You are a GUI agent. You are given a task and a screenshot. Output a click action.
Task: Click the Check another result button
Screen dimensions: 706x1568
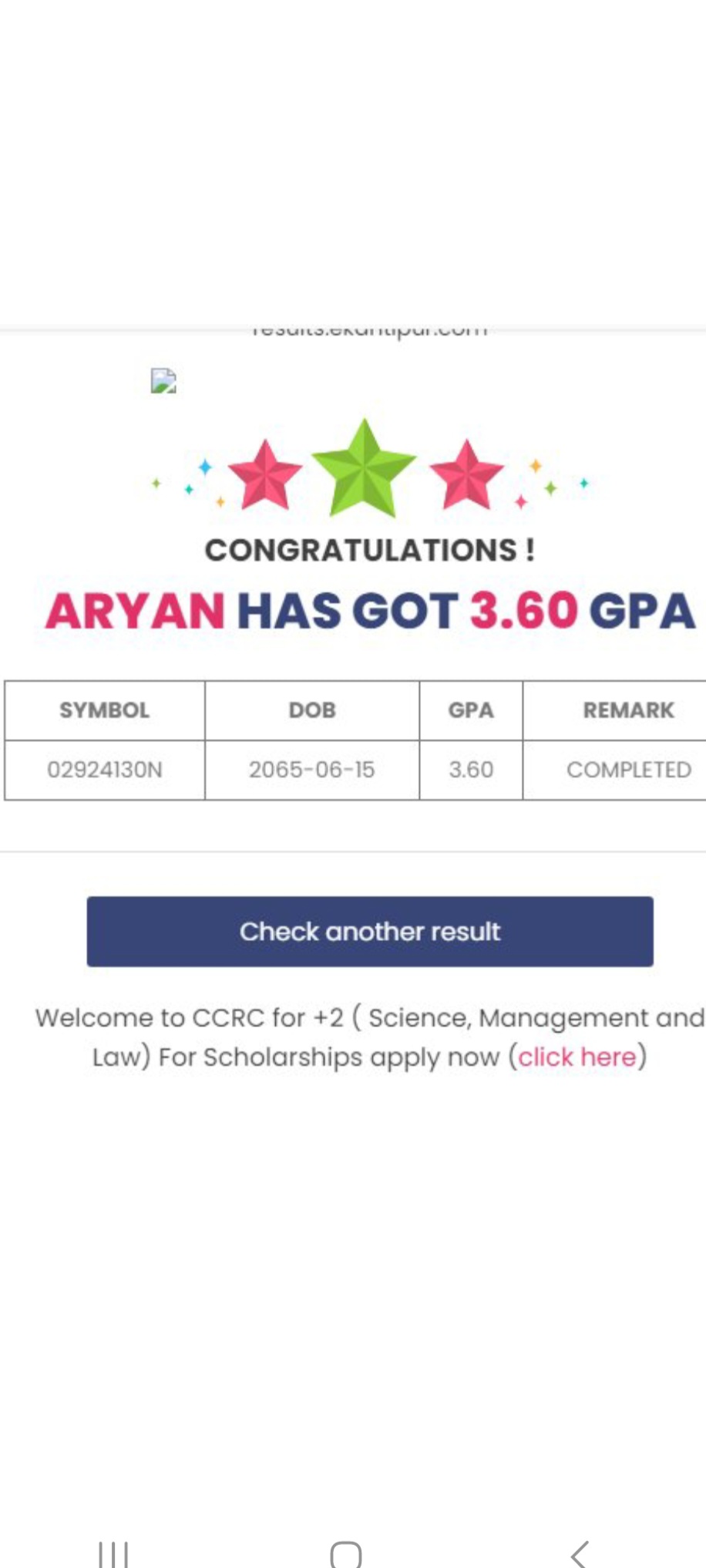tap(370, 931)
